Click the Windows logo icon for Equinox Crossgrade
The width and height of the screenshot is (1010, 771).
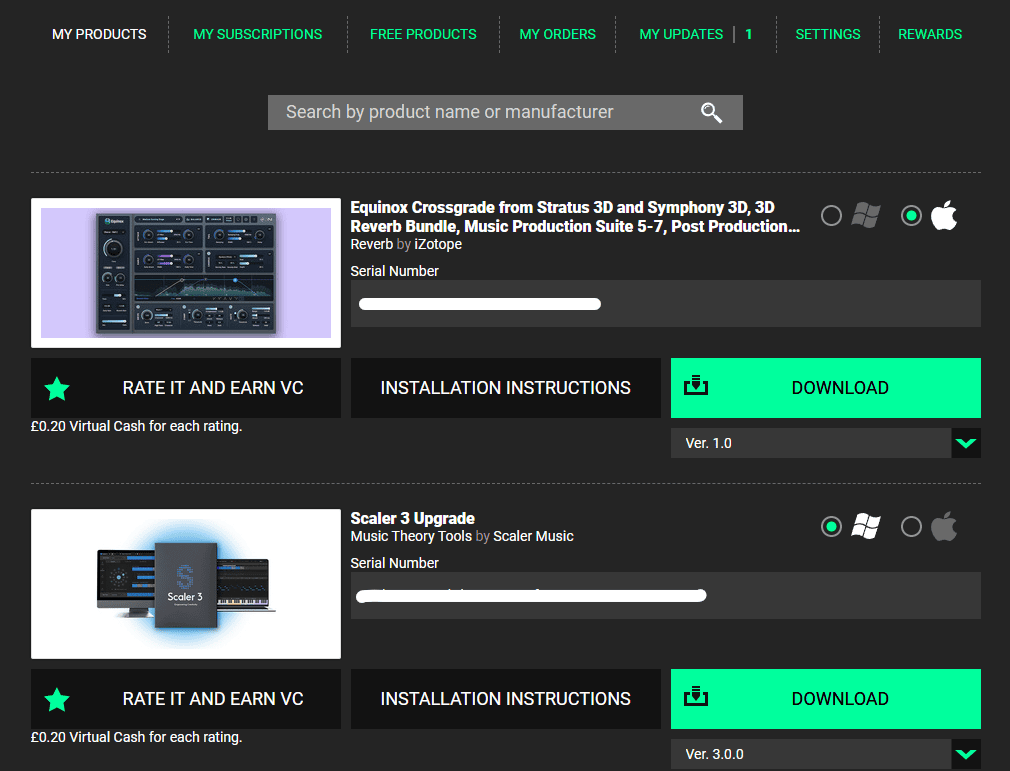click(866, 215)
